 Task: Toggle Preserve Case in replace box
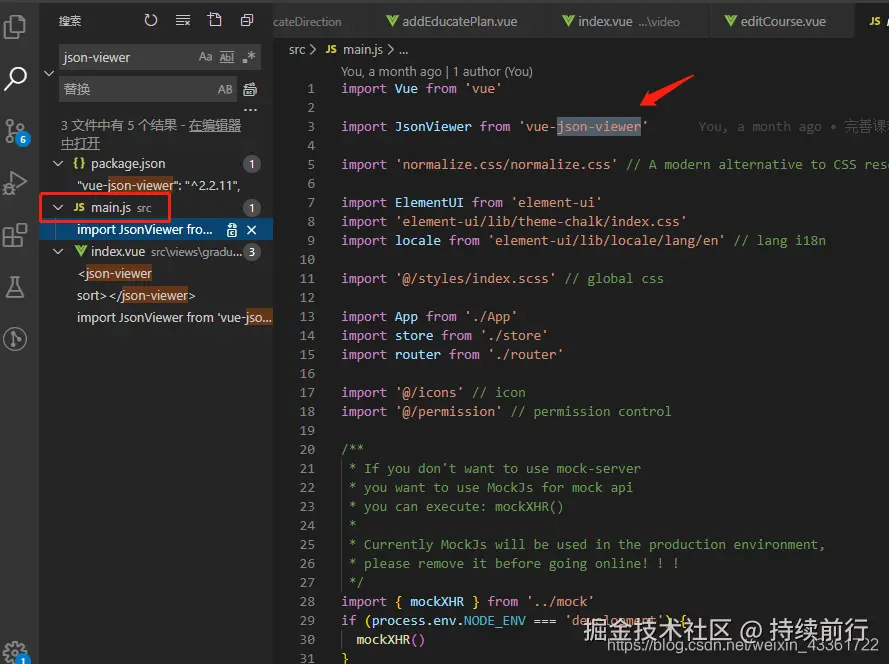click(x=225, y=89)
